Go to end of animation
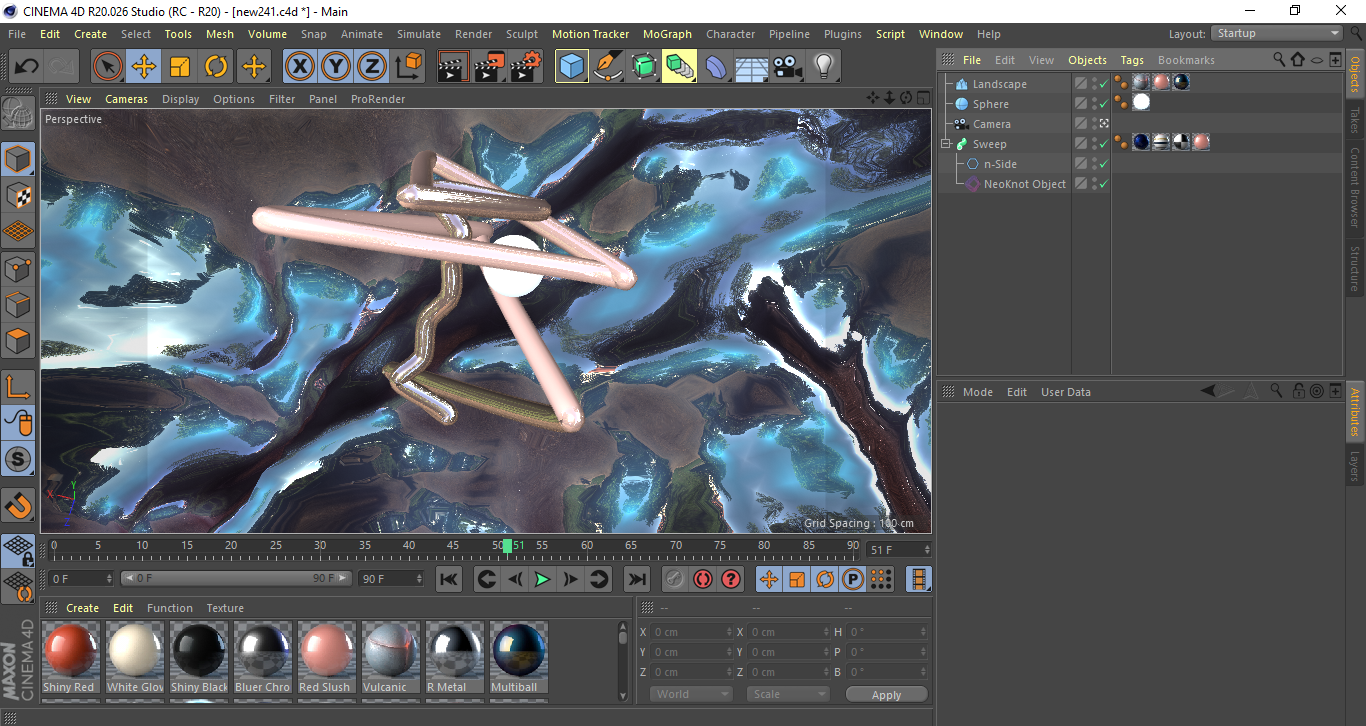This screenshot has width=1366, height=726. [636, 579]
